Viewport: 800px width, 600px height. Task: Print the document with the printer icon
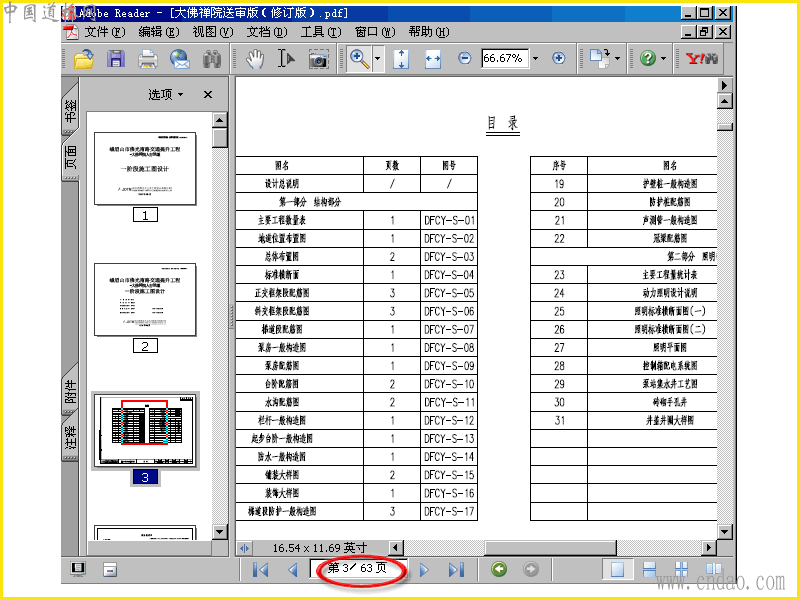(147, 59)
